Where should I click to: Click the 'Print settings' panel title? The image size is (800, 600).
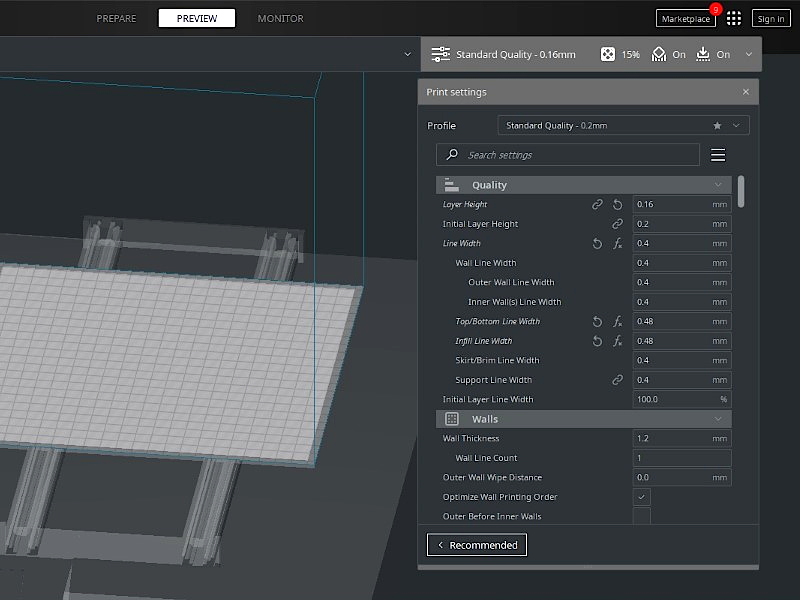point(456,92)
